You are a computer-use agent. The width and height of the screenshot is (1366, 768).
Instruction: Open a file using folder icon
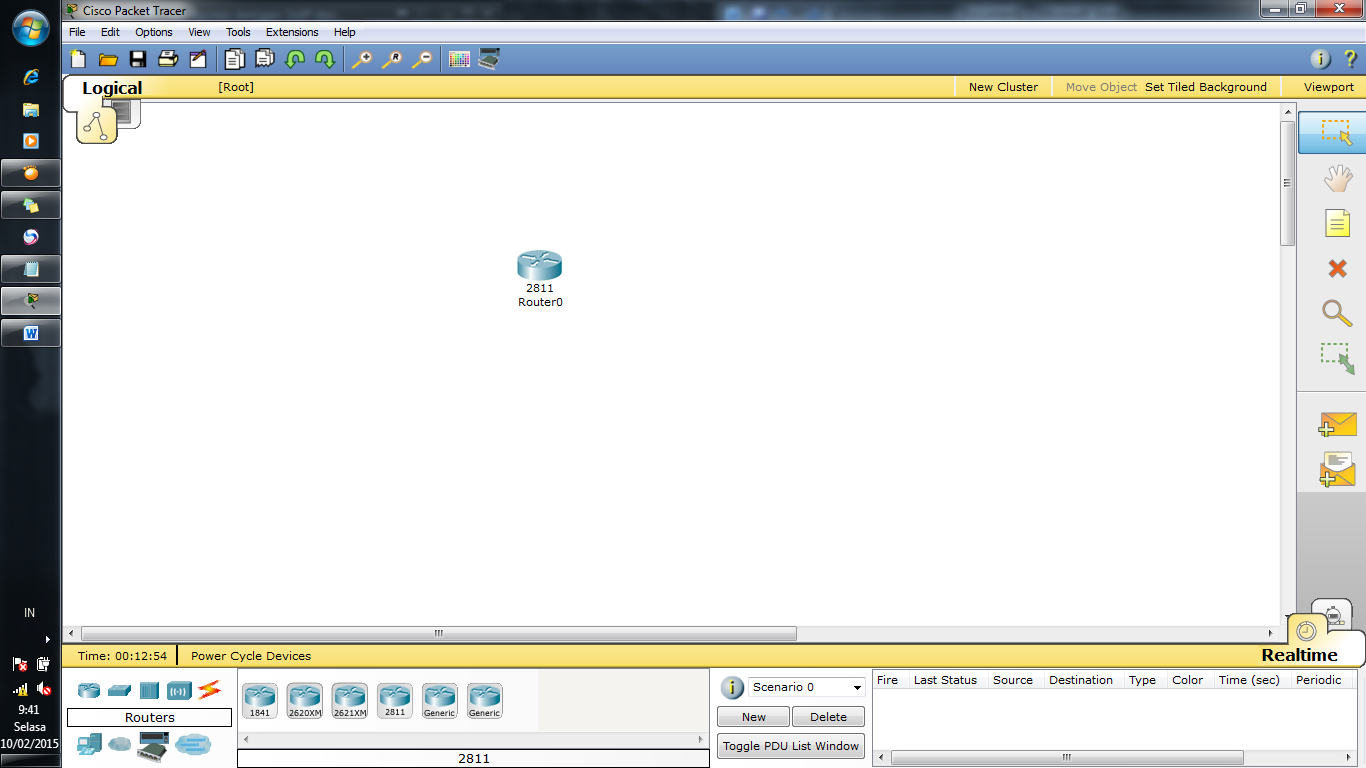pos(108,59)
